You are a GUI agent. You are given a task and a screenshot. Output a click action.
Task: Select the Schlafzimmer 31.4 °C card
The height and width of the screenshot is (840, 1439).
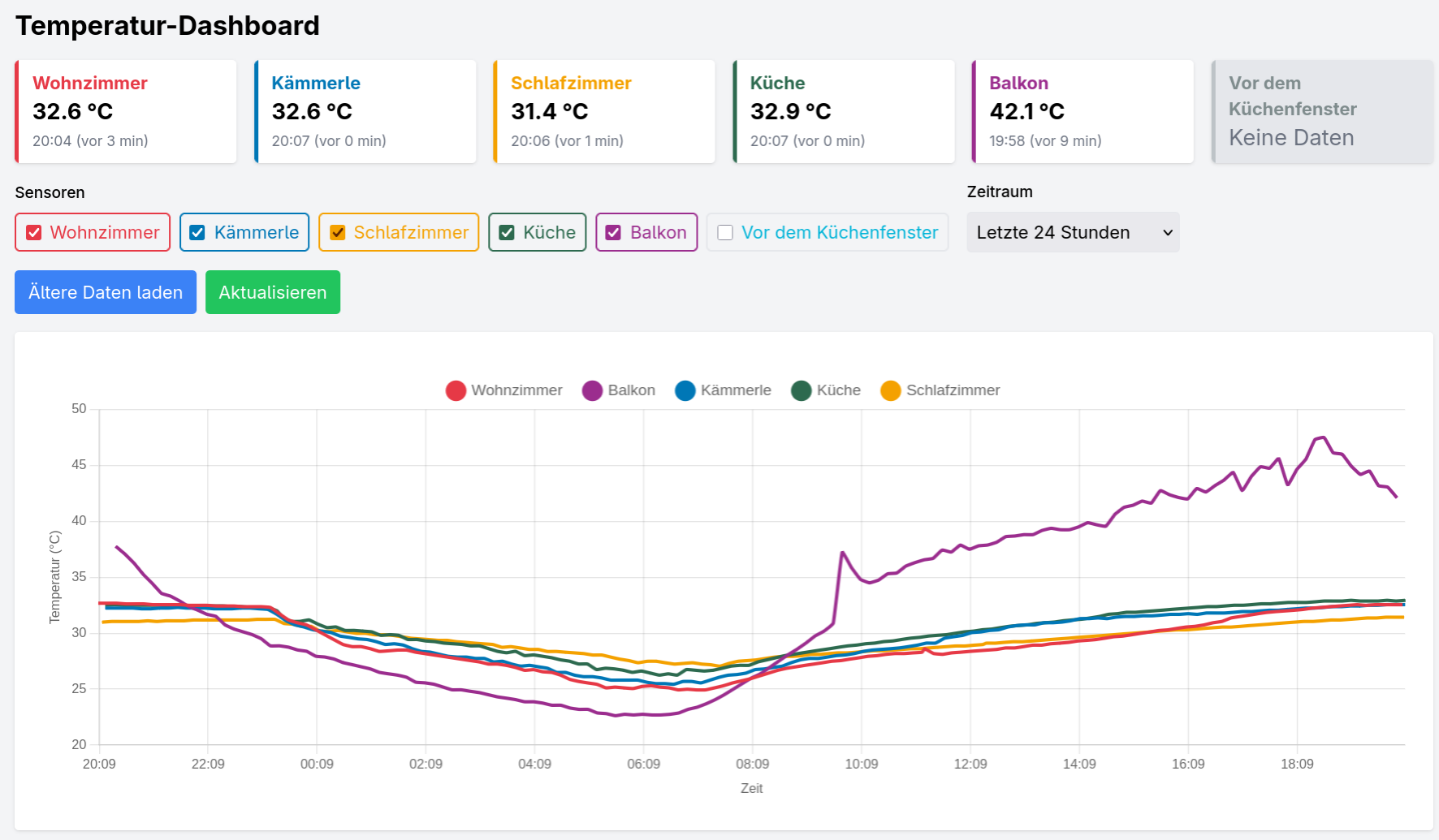(x=604, y=111)
